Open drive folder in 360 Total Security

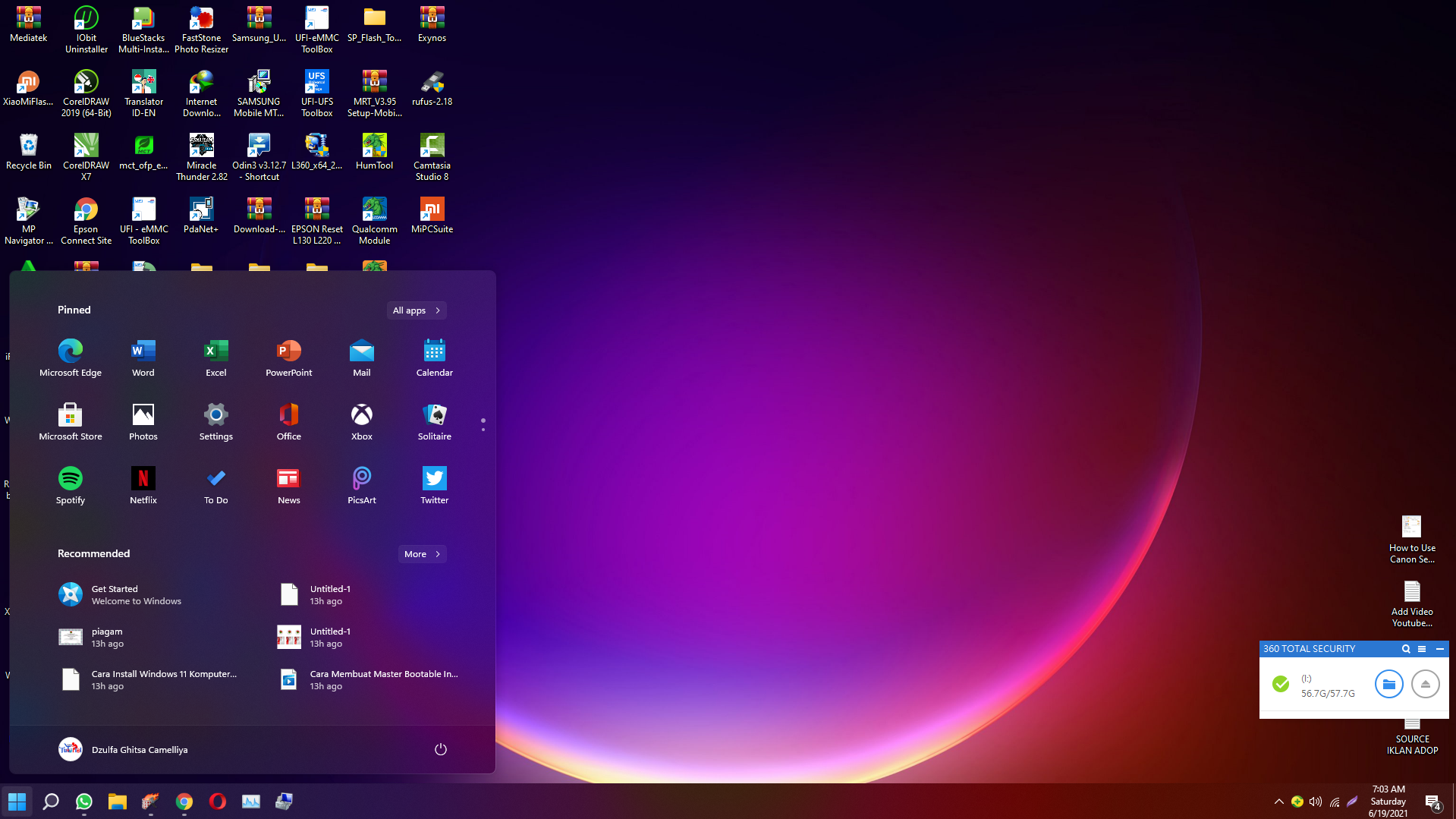(x=1389, y=684)
